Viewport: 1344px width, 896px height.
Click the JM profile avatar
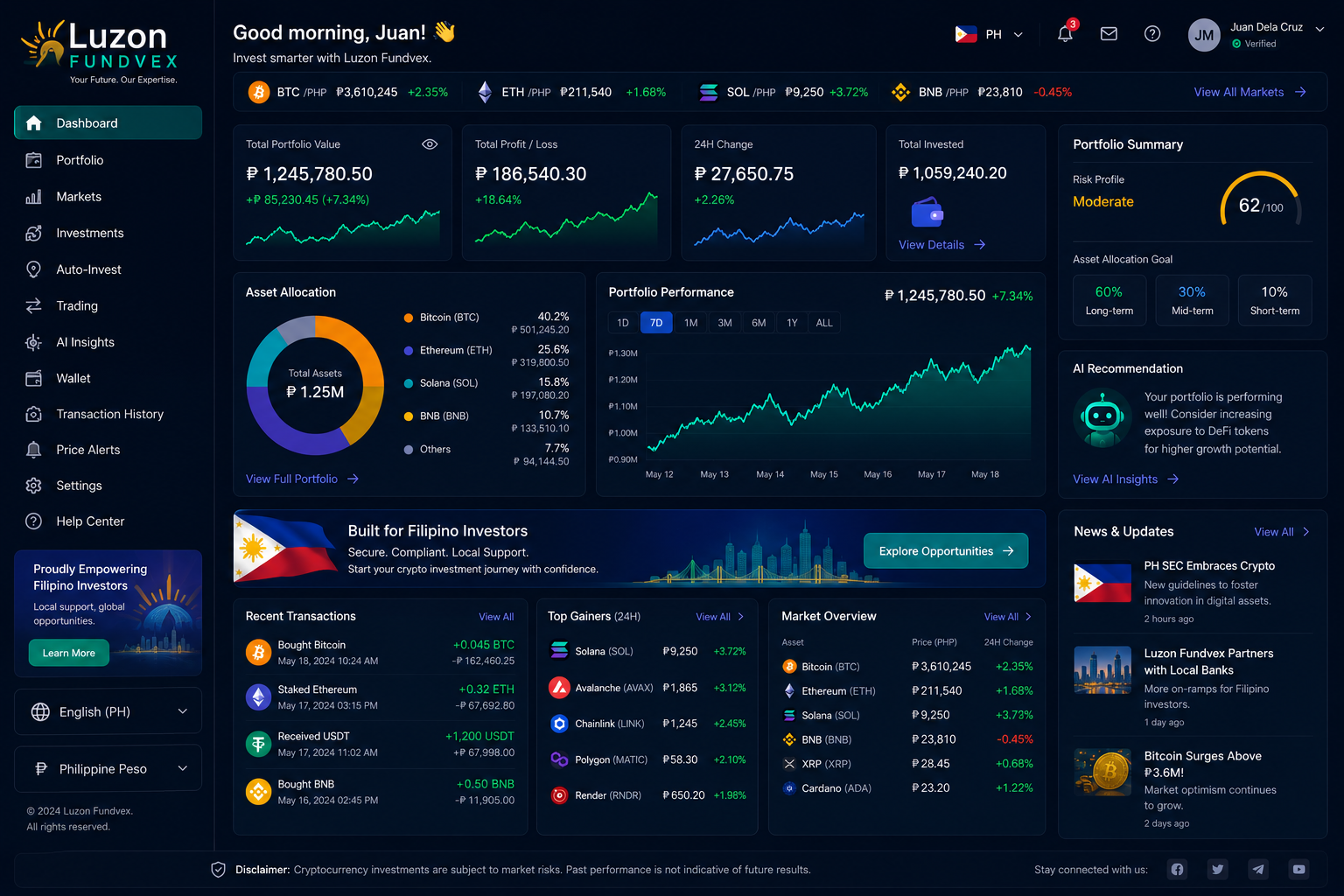point(1204,35)
